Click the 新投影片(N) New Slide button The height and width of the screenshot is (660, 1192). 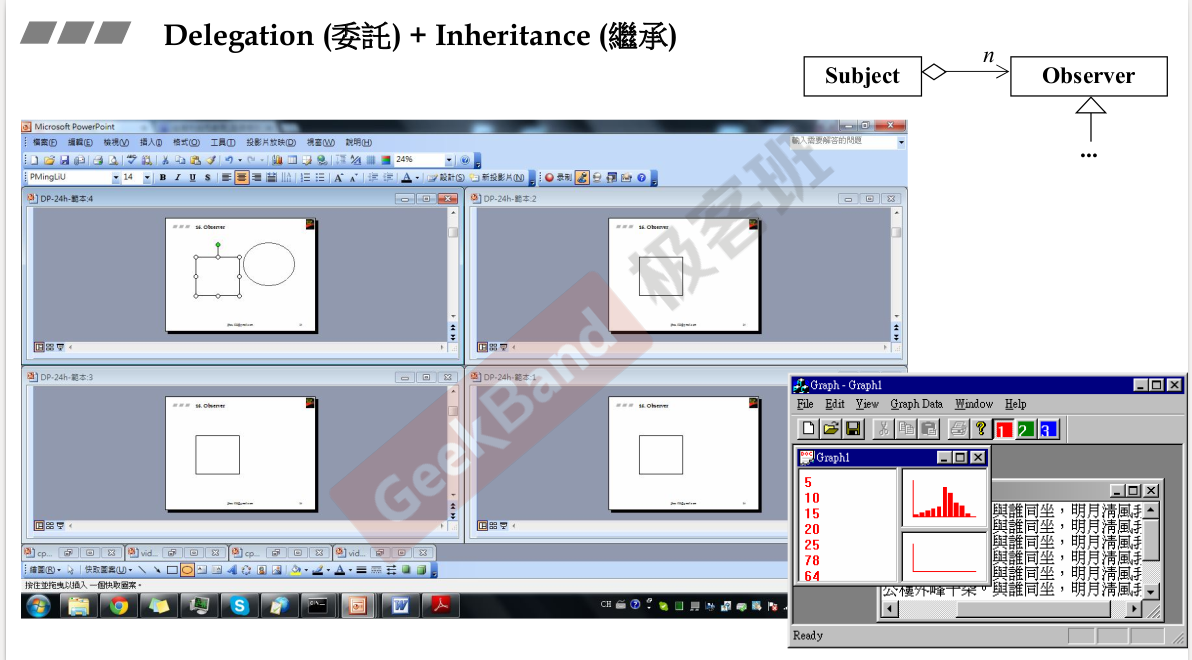(x=498, y=177)
